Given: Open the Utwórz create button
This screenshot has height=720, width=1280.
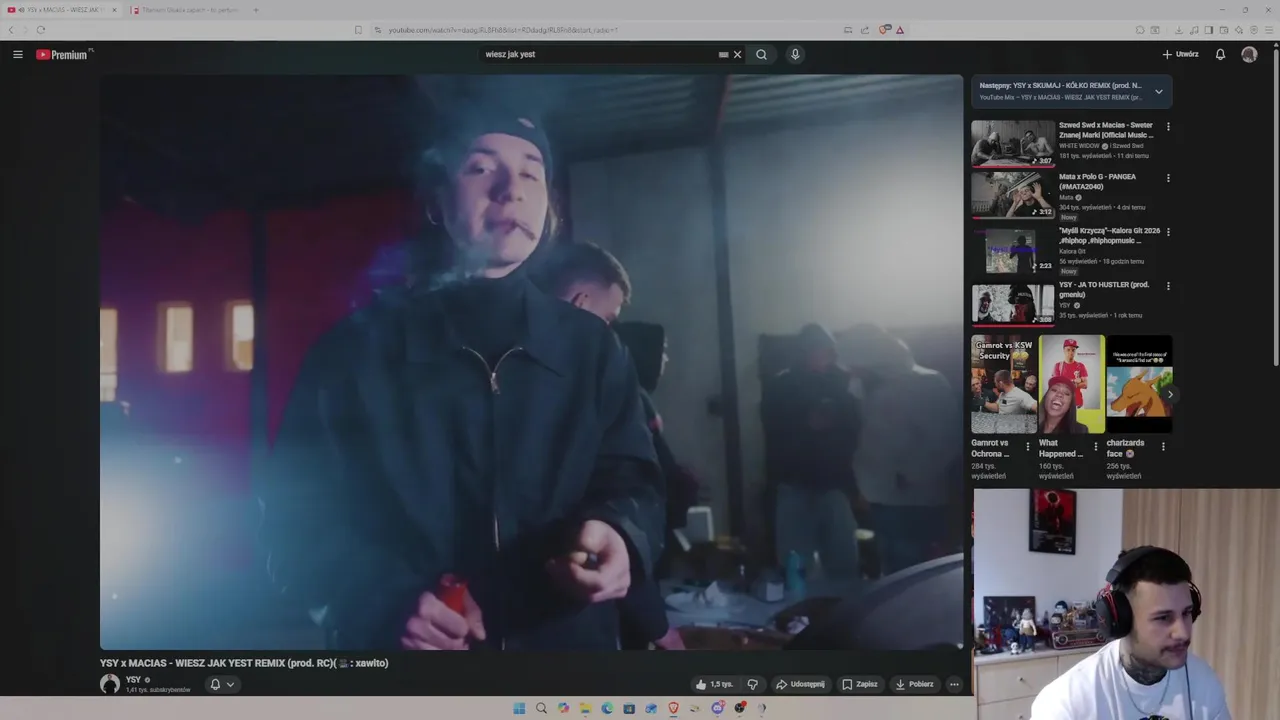Looking at the screenshot, I should coord(1180,55).
